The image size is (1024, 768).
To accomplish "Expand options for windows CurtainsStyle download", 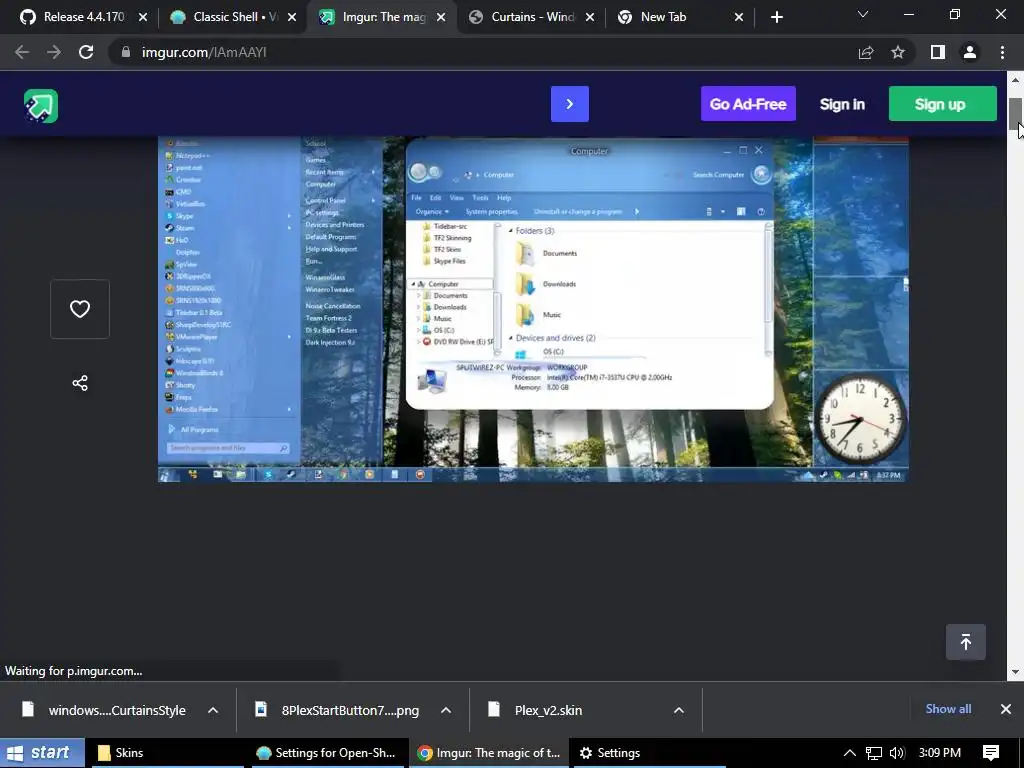I will 213,710.
